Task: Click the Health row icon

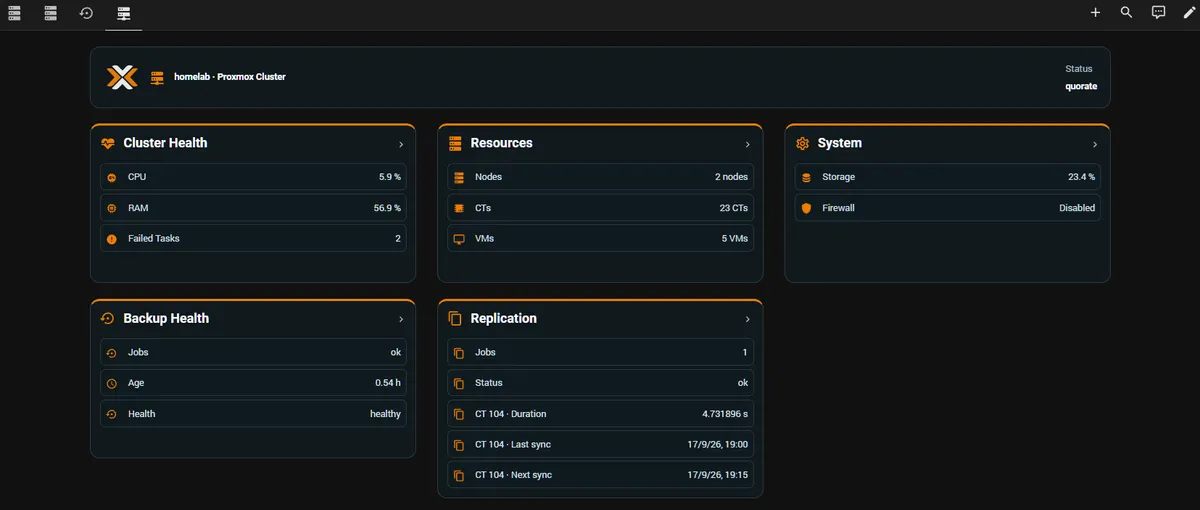Action: tap(111, 414)
